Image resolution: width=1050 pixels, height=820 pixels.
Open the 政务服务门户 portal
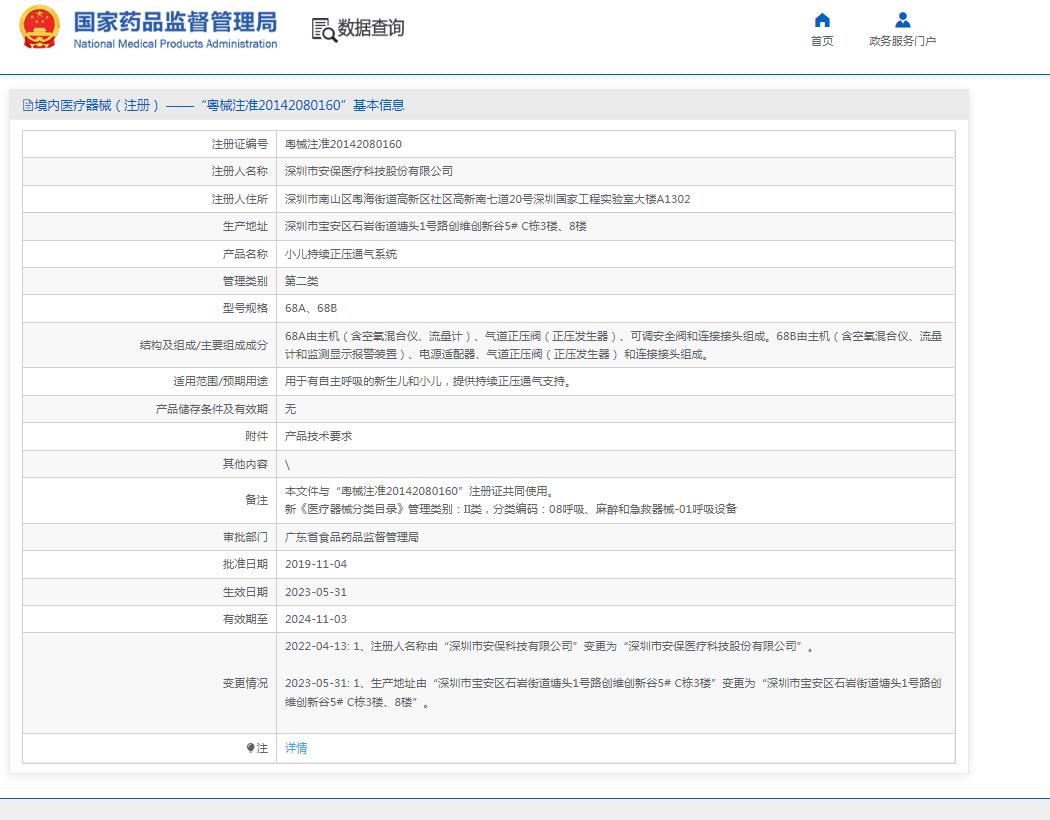[x=901, y=44]
